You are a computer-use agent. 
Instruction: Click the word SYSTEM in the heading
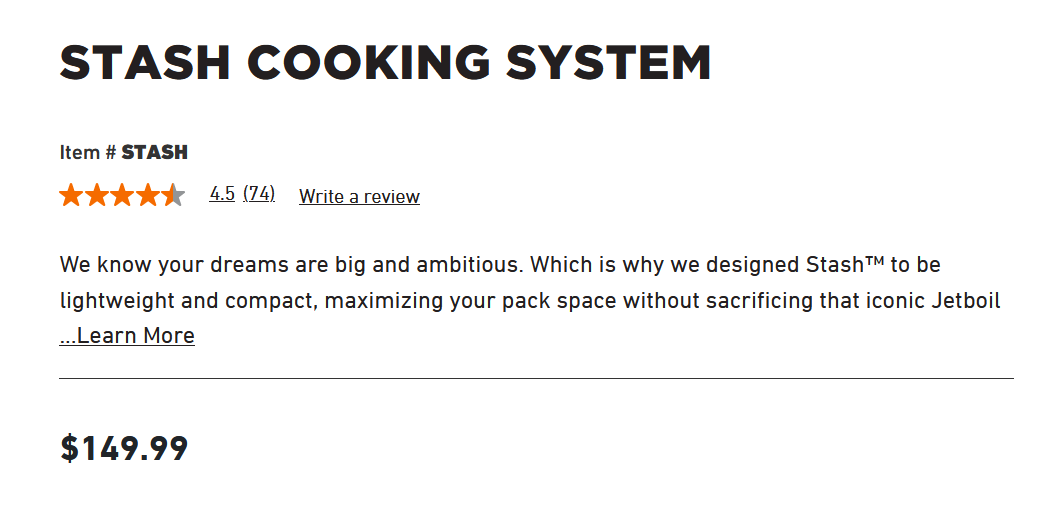(608, 64)
